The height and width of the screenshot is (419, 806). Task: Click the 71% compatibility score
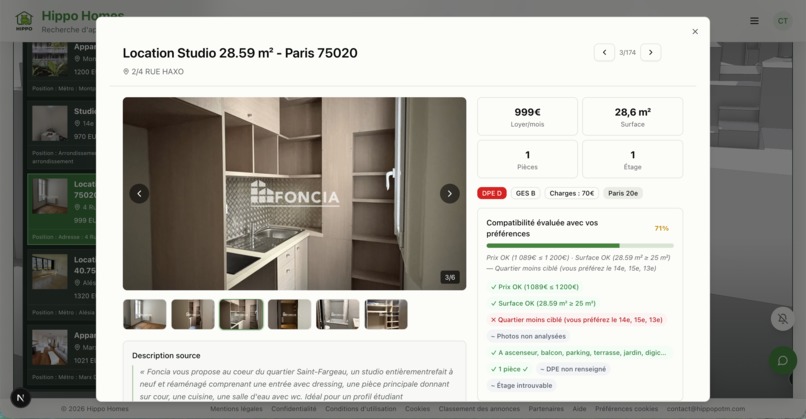tap(662, 228)
